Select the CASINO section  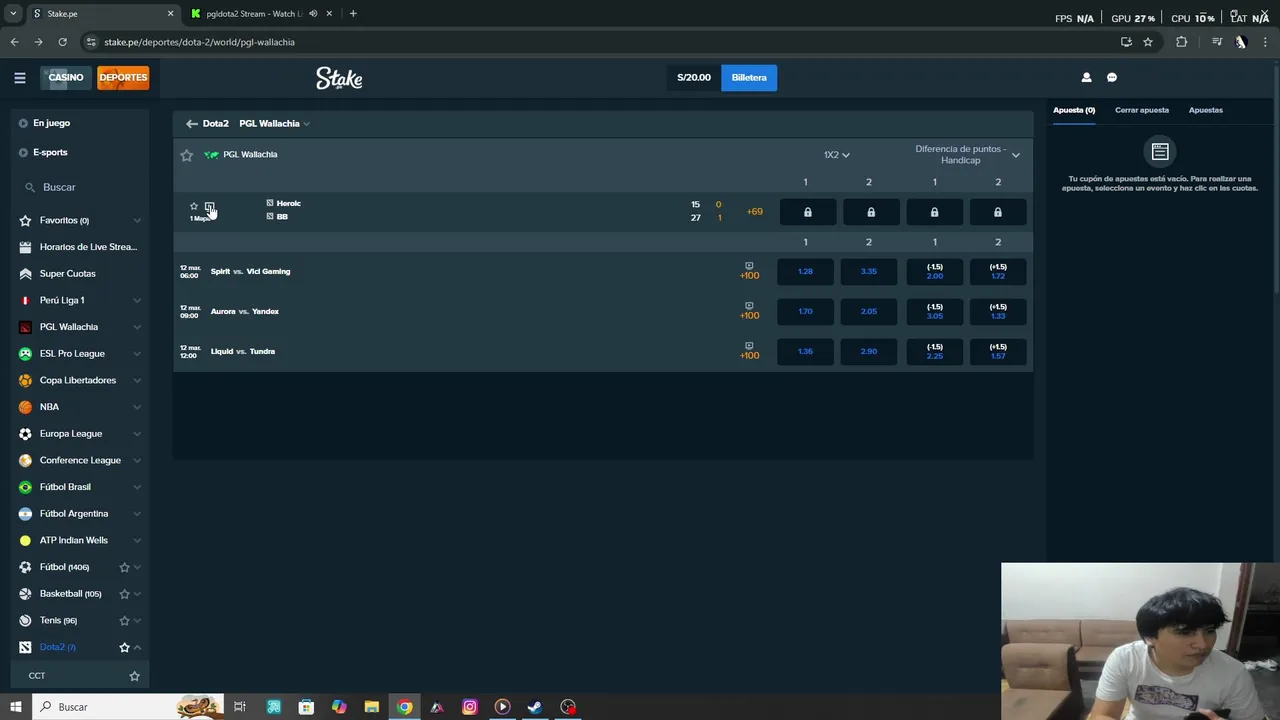click(x=66, y=77)
